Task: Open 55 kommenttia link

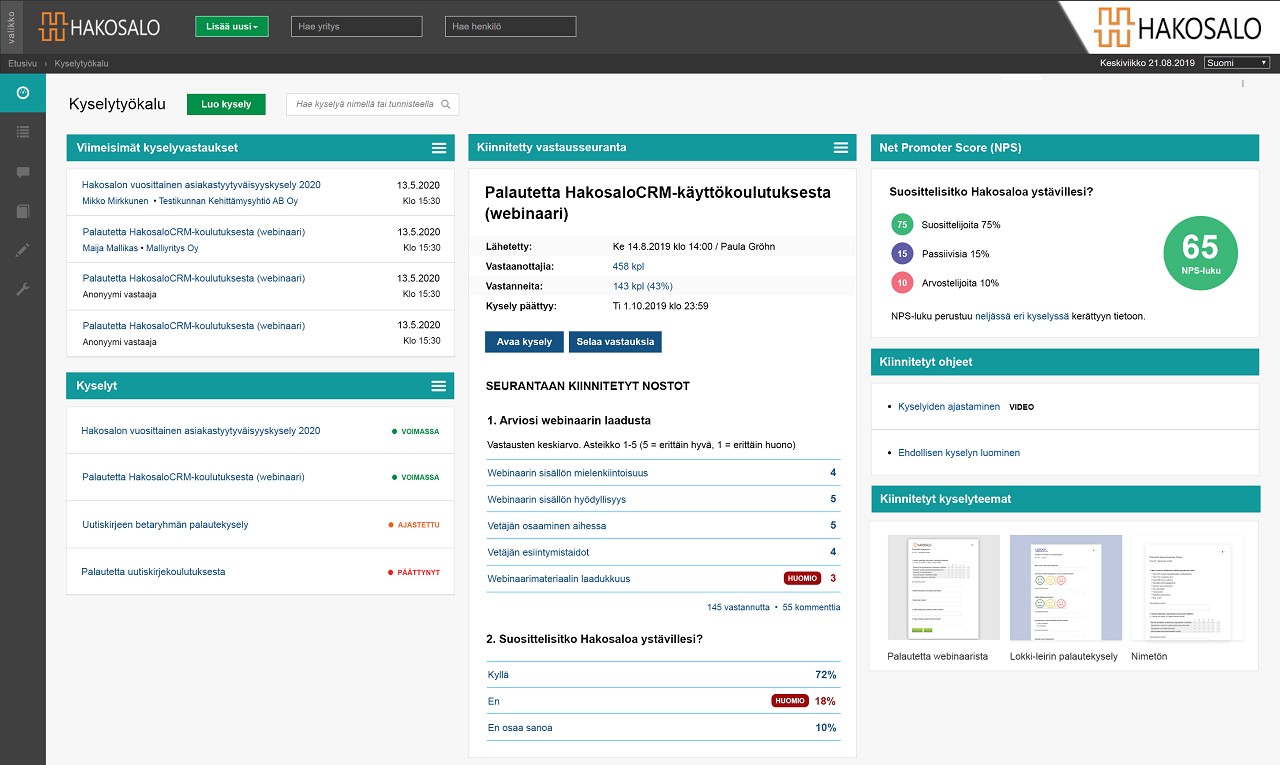Action: 811,607
